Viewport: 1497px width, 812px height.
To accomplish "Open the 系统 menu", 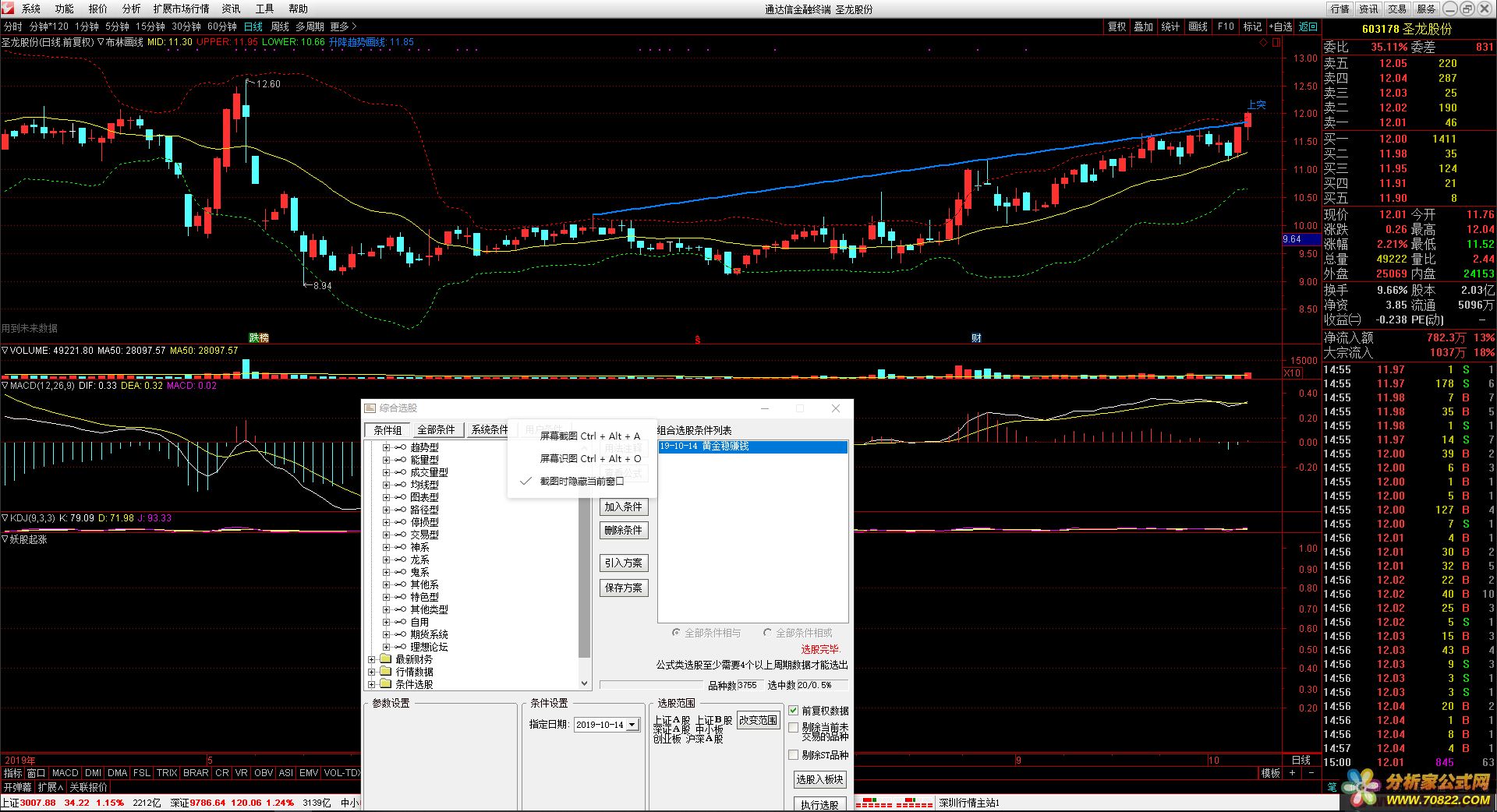I will point(31,9).
